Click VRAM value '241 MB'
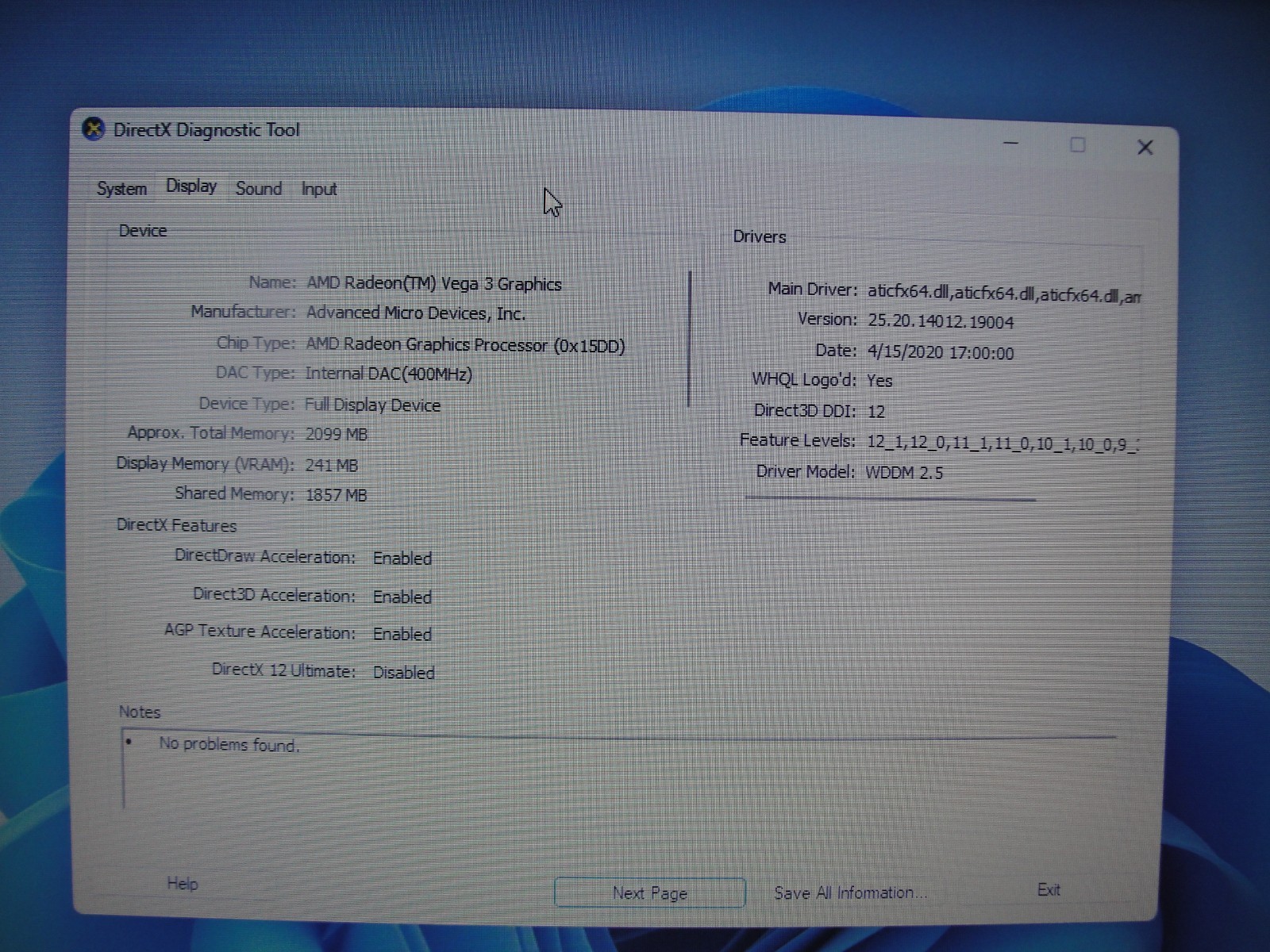The height and width of the screenshot is (952, 1270). click(332, 465)
